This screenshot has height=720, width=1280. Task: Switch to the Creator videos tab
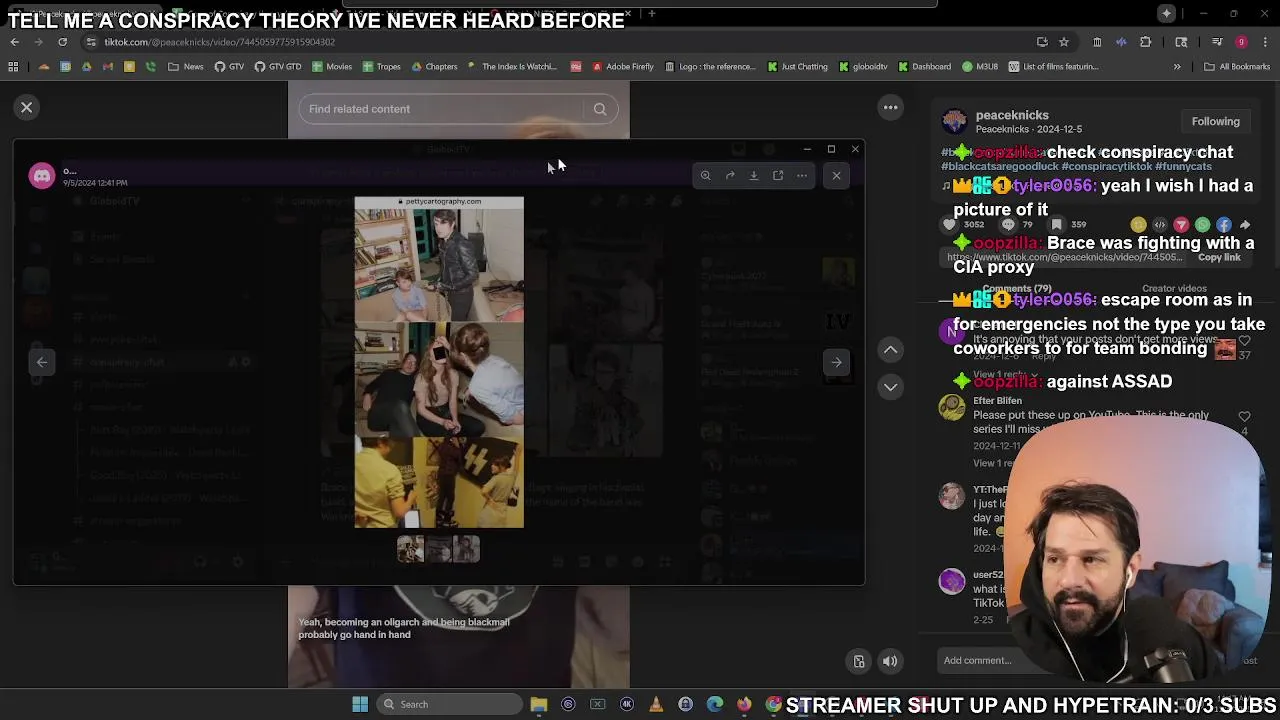pos(1174,288)
